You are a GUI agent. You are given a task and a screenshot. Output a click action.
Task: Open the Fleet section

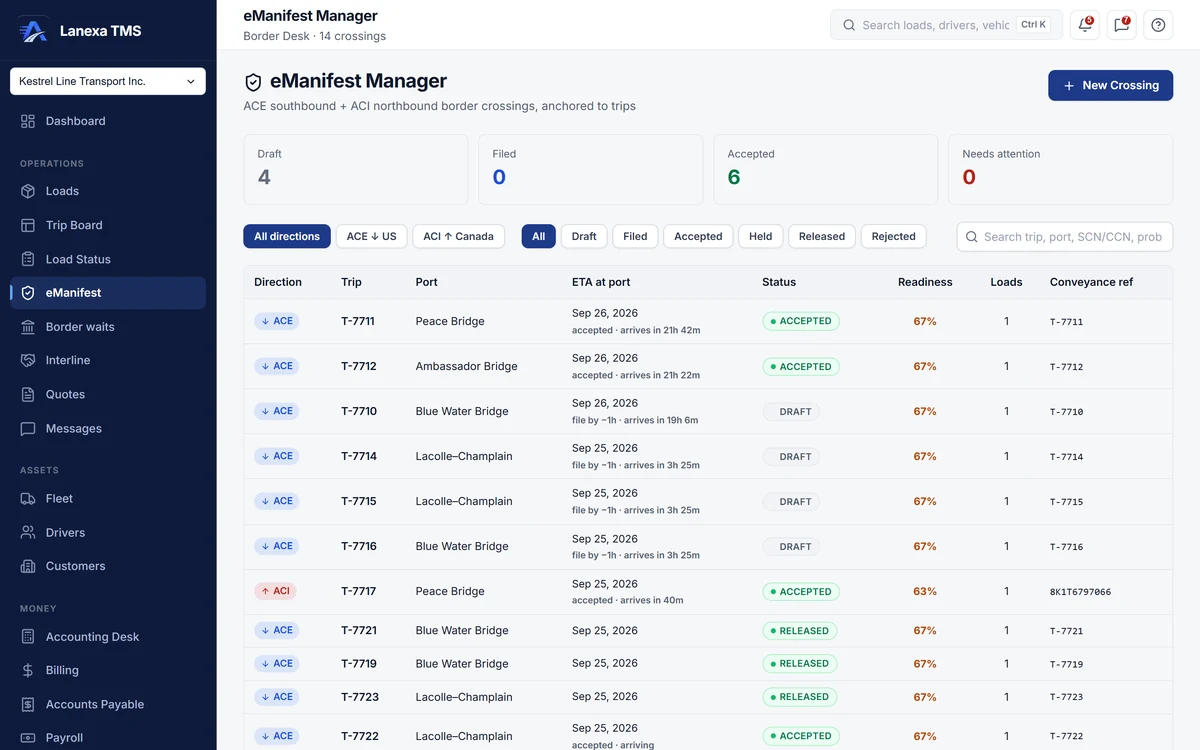click(108, 498)
